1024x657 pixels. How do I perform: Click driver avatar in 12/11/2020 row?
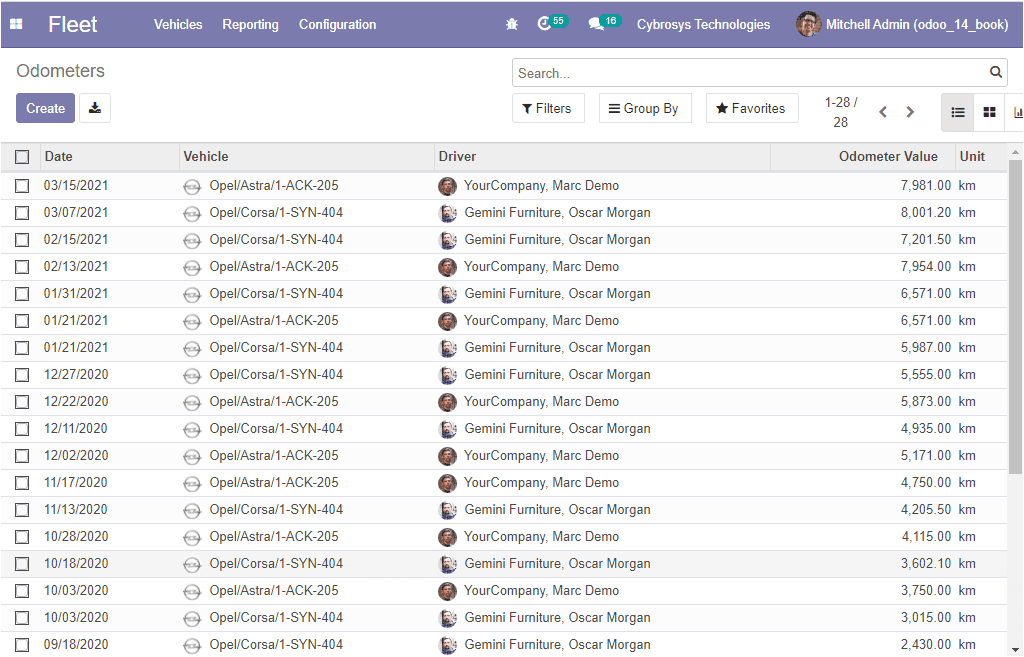(447, 428)
